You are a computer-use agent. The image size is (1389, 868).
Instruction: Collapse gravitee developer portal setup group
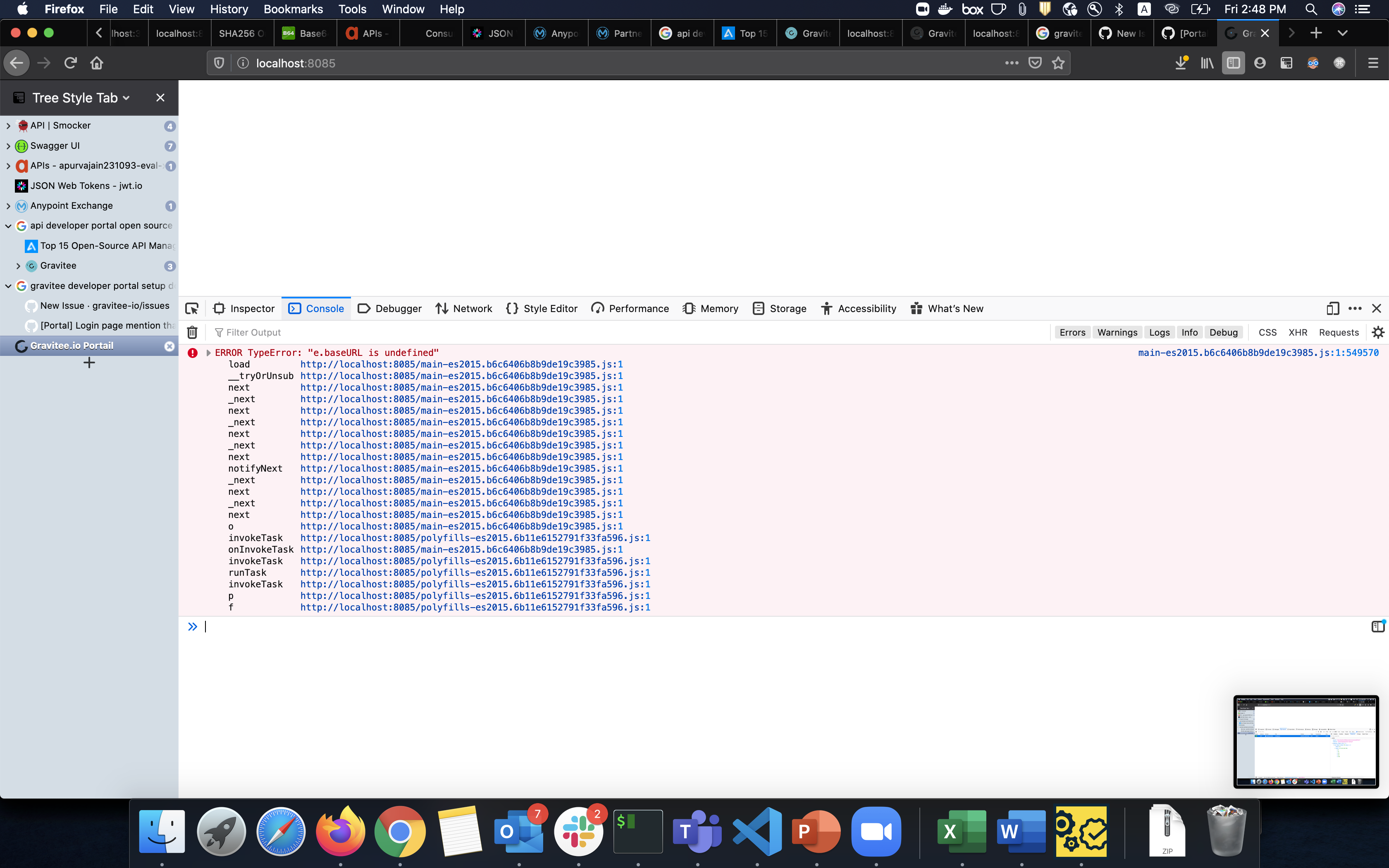click(9, 286)
